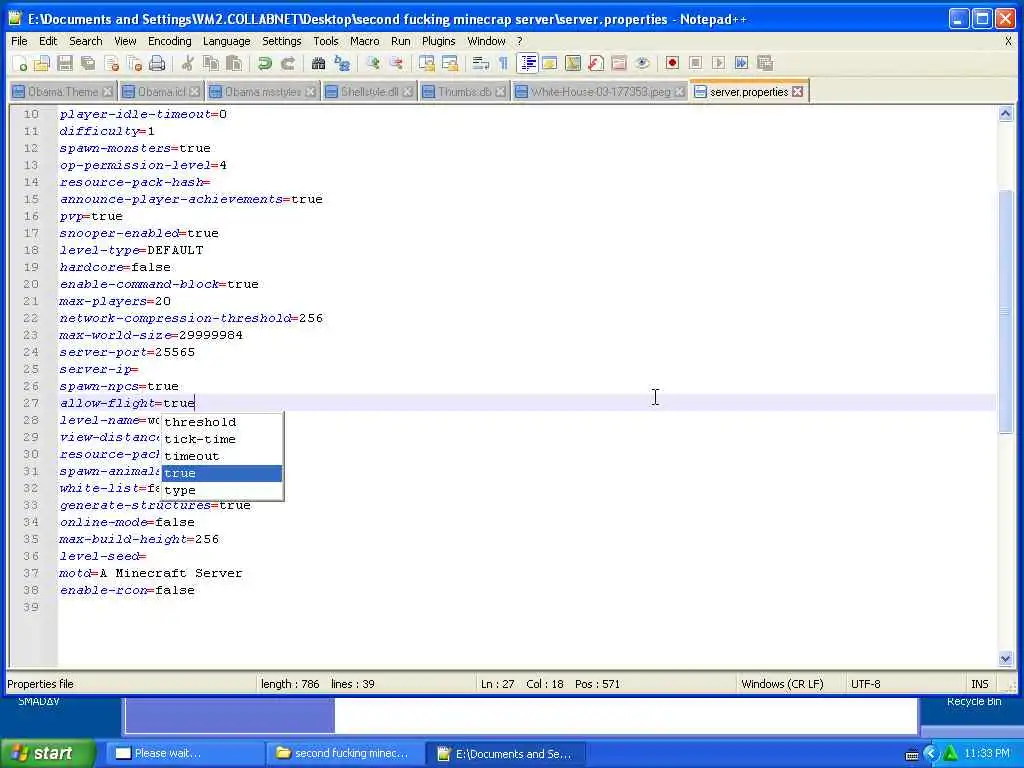The width and height of the screenshot is (1024, 768).
Task: Save the file using the Save icon
Action: coord(65,63)
